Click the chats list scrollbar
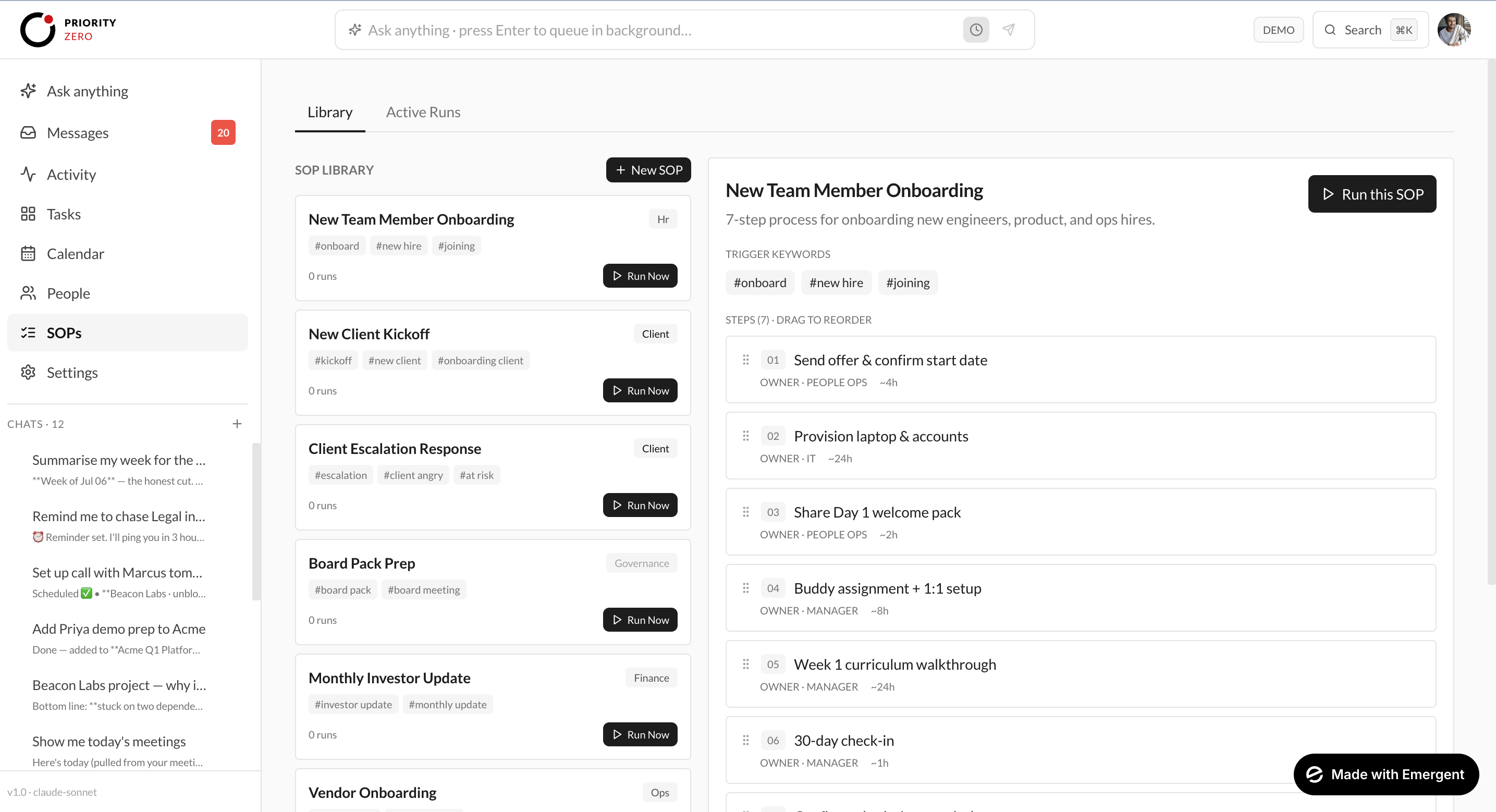 [256, 521]
